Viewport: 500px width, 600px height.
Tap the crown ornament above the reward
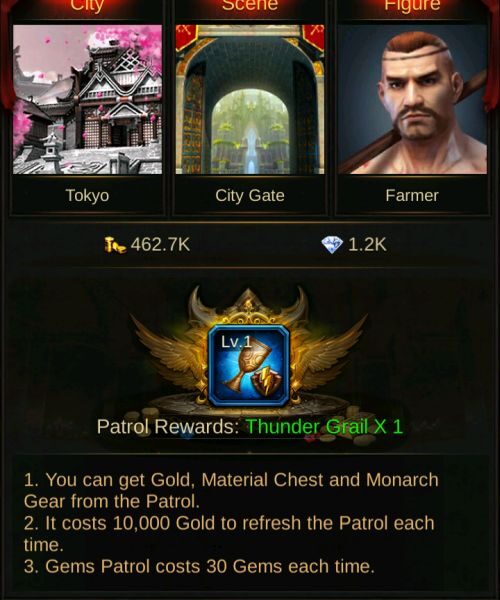pos(249,305)
